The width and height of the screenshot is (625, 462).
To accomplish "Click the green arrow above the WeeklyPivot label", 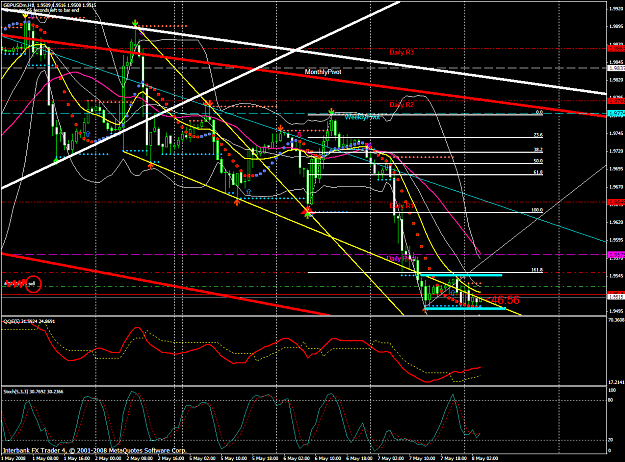I will pyautogui.click(x=331, y=111).
